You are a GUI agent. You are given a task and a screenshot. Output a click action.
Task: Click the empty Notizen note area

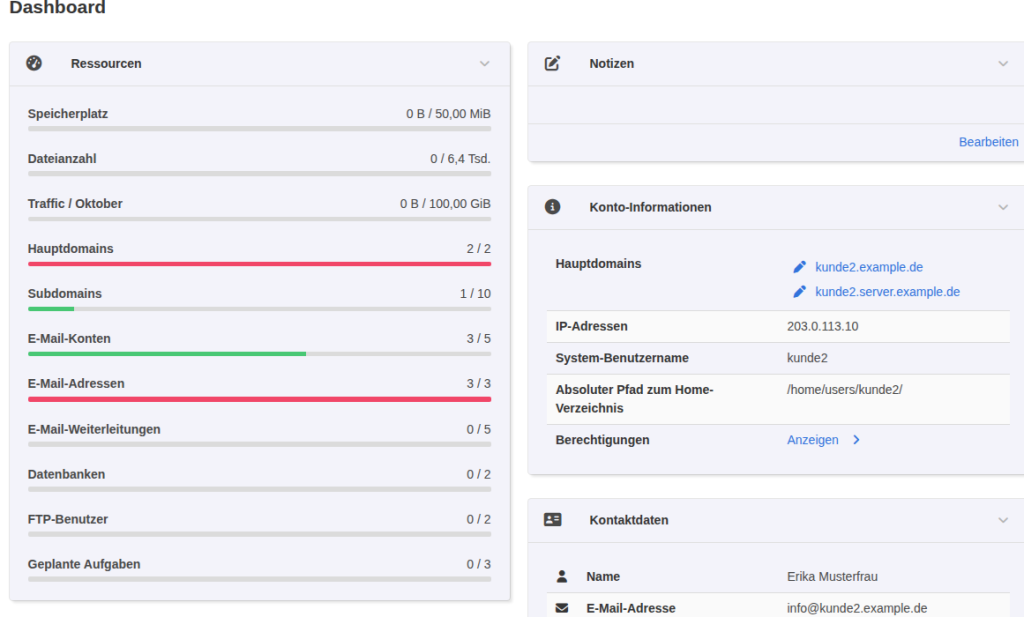776,104
